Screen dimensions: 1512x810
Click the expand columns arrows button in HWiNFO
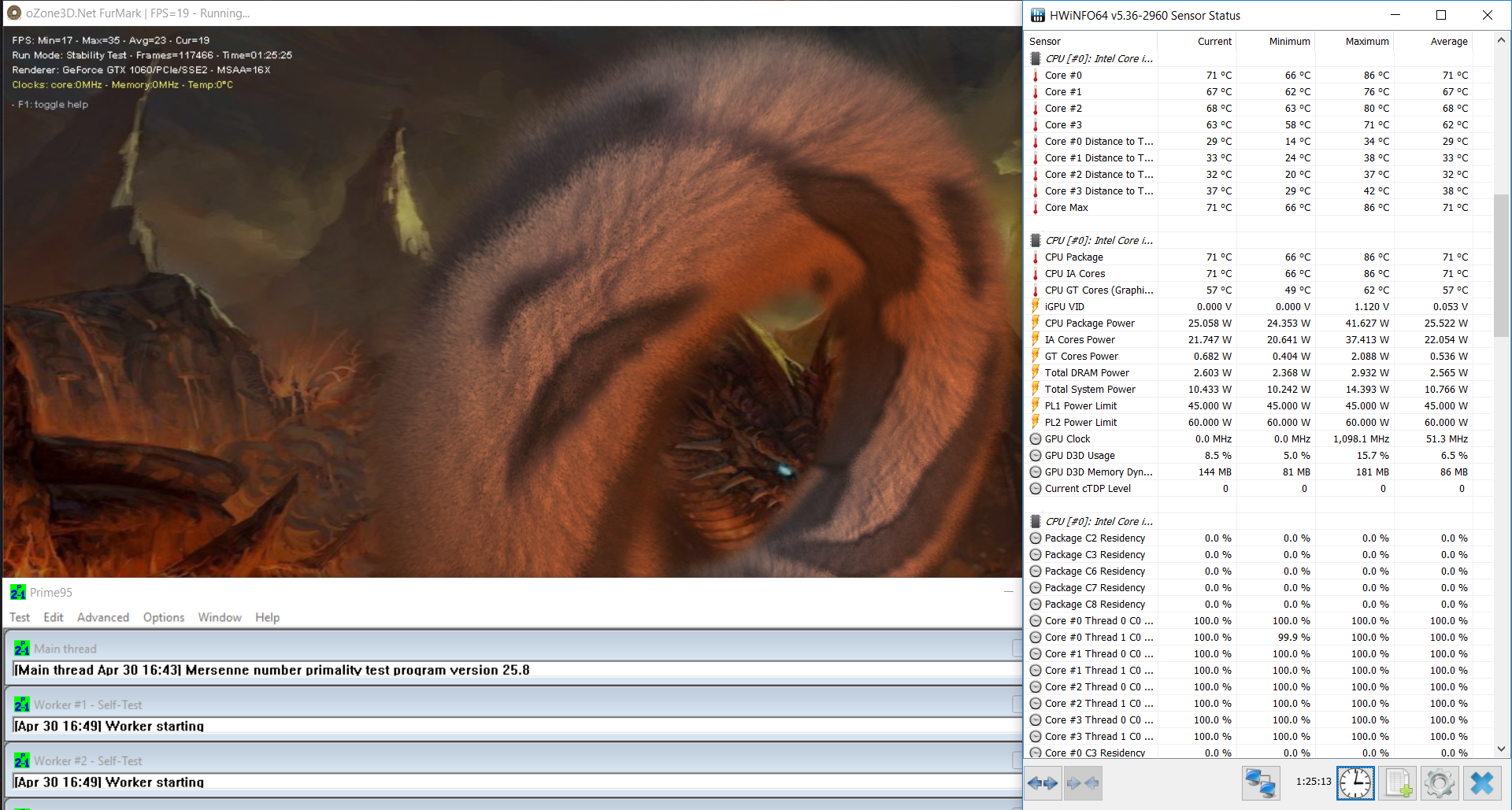coord(1043,783)
